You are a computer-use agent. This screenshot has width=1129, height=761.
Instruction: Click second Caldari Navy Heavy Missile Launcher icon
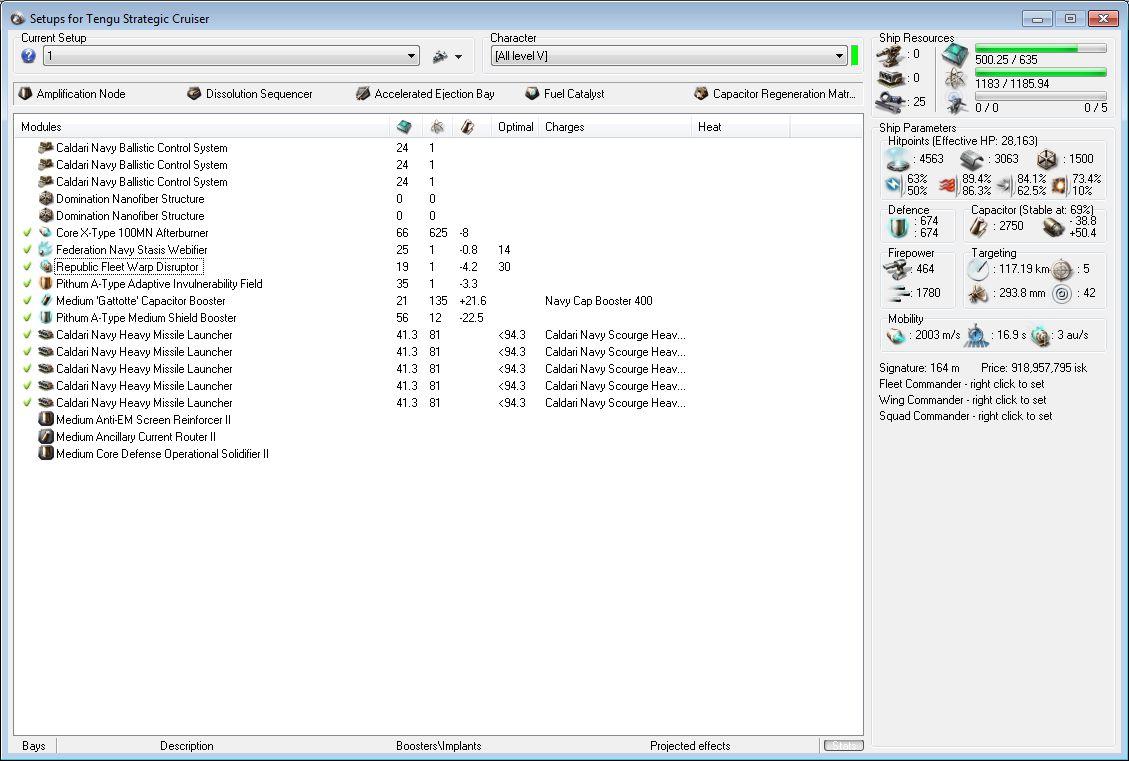point(46,351)
